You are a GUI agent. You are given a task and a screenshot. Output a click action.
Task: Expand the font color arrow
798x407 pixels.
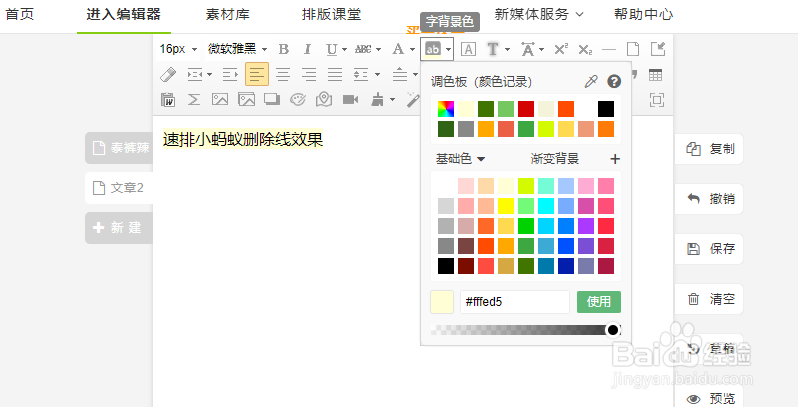pos(412,50)
